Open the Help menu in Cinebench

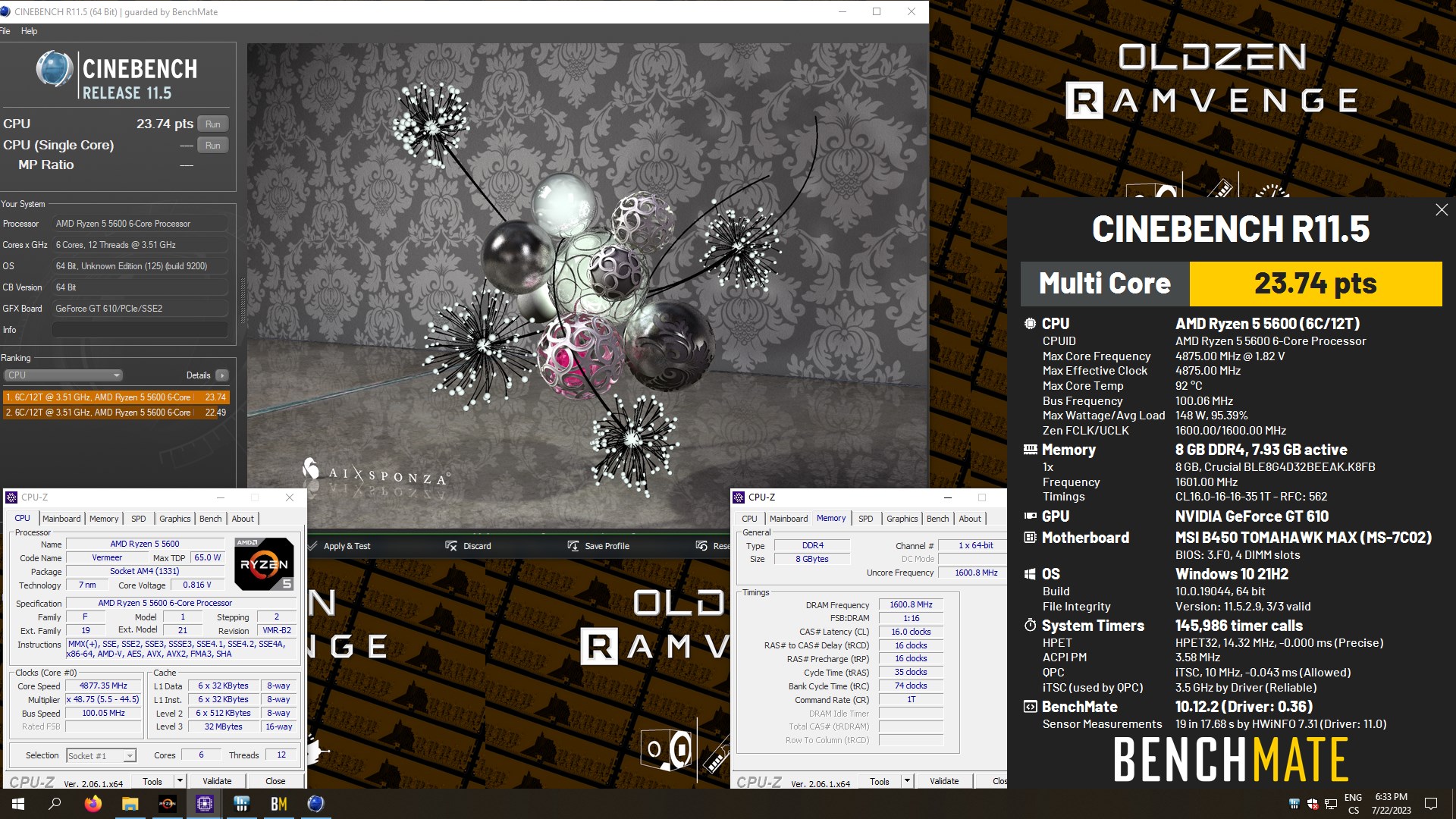coord(29,31)
